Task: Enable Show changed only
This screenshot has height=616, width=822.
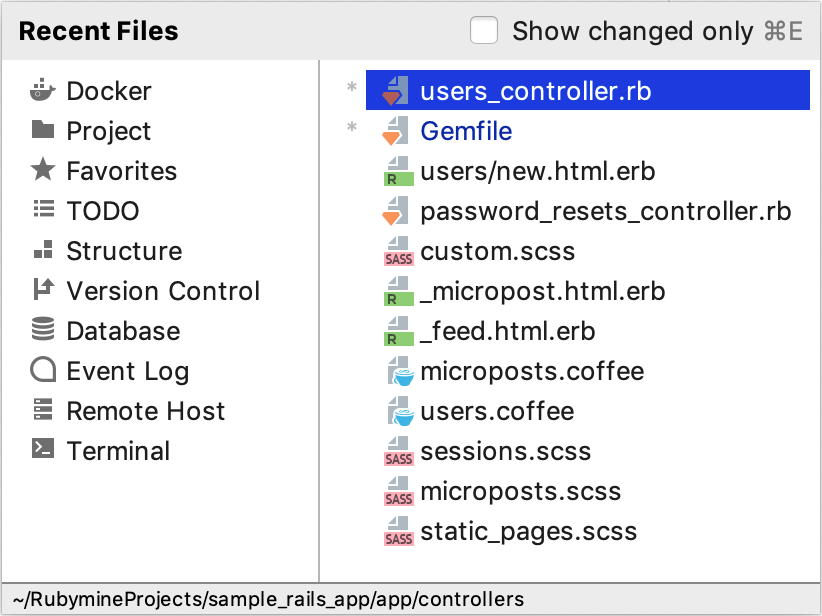Action: pyautogui.click(x=483, y=30)
